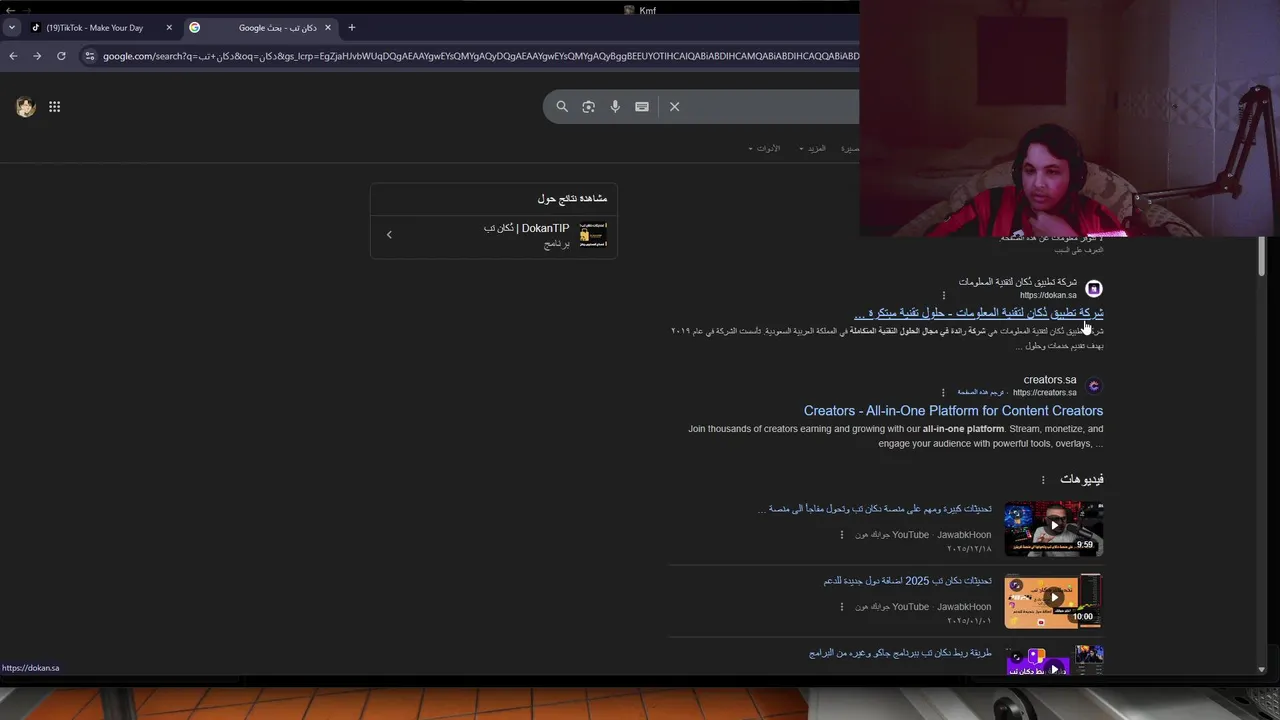The image size is (1280, 720).
Task: Open the المزيد dropdown filter
Action: pyautogui.click(x=812, y=148)
